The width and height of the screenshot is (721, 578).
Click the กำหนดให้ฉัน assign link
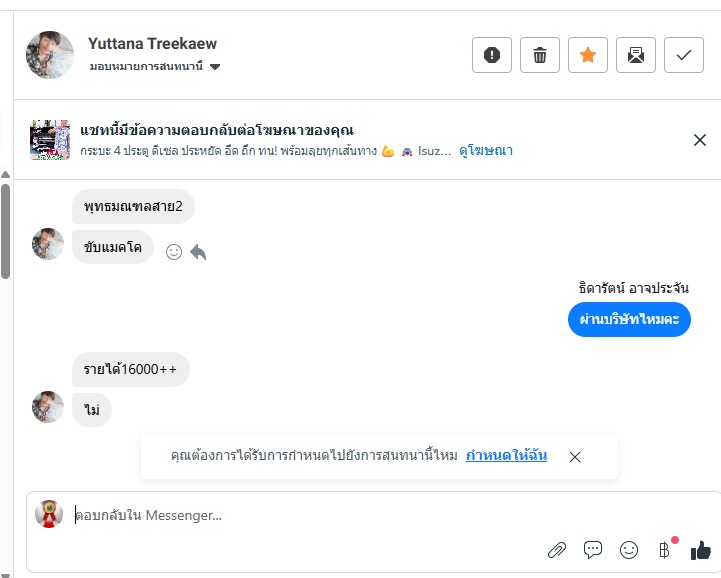pos(506,456)
